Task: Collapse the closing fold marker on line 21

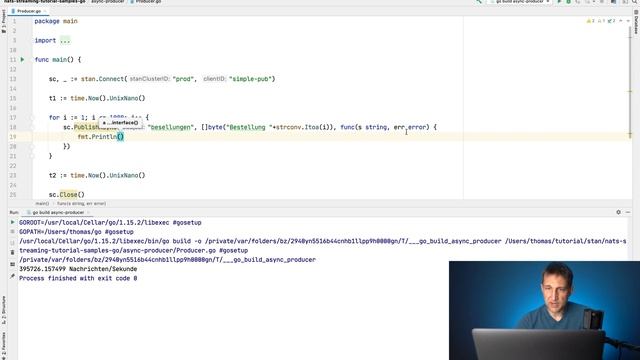Action: click(31, 156)
